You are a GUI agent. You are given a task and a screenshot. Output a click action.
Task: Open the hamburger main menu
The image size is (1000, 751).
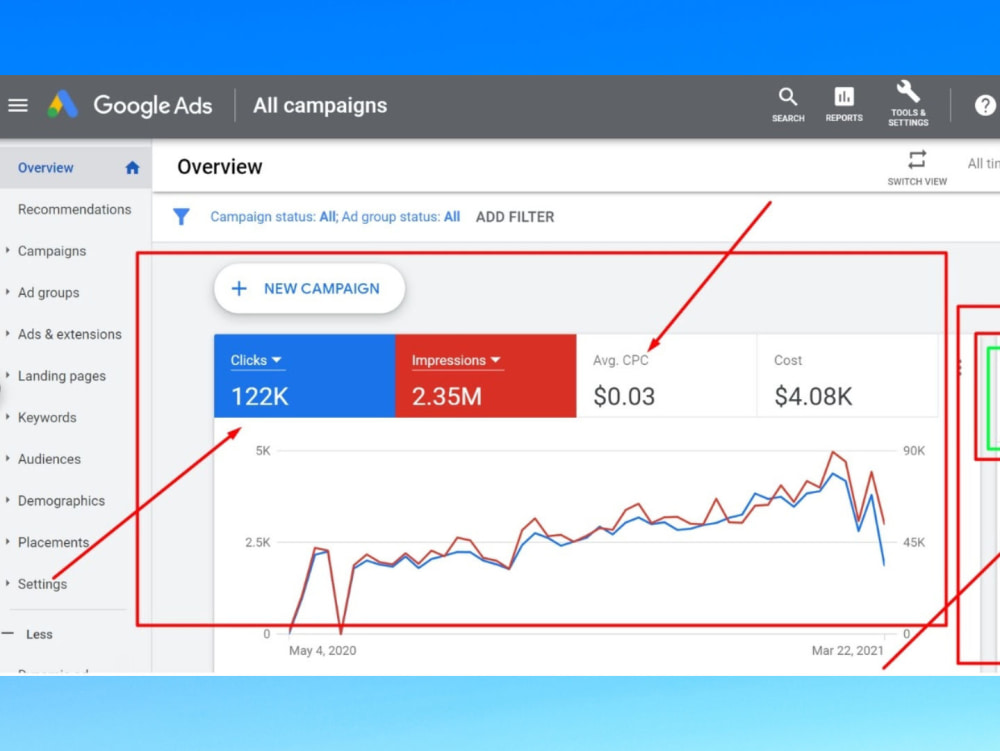click(x=18, y=105)
